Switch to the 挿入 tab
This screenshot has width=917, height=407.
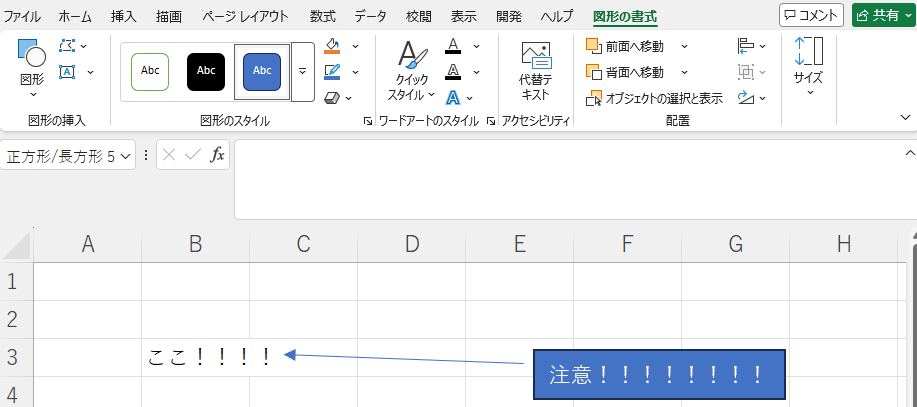(x=123, y=16)
